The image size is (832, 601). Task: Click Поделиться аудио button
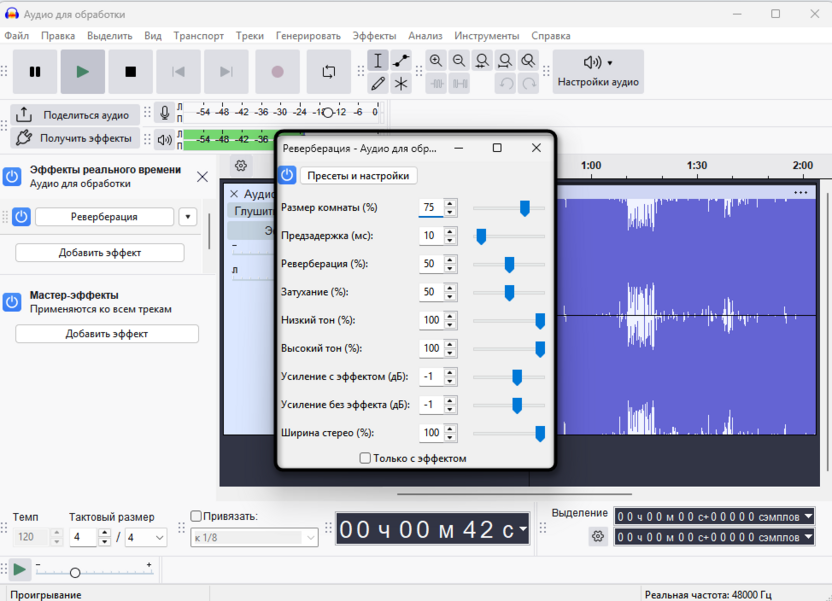[75, 115]
